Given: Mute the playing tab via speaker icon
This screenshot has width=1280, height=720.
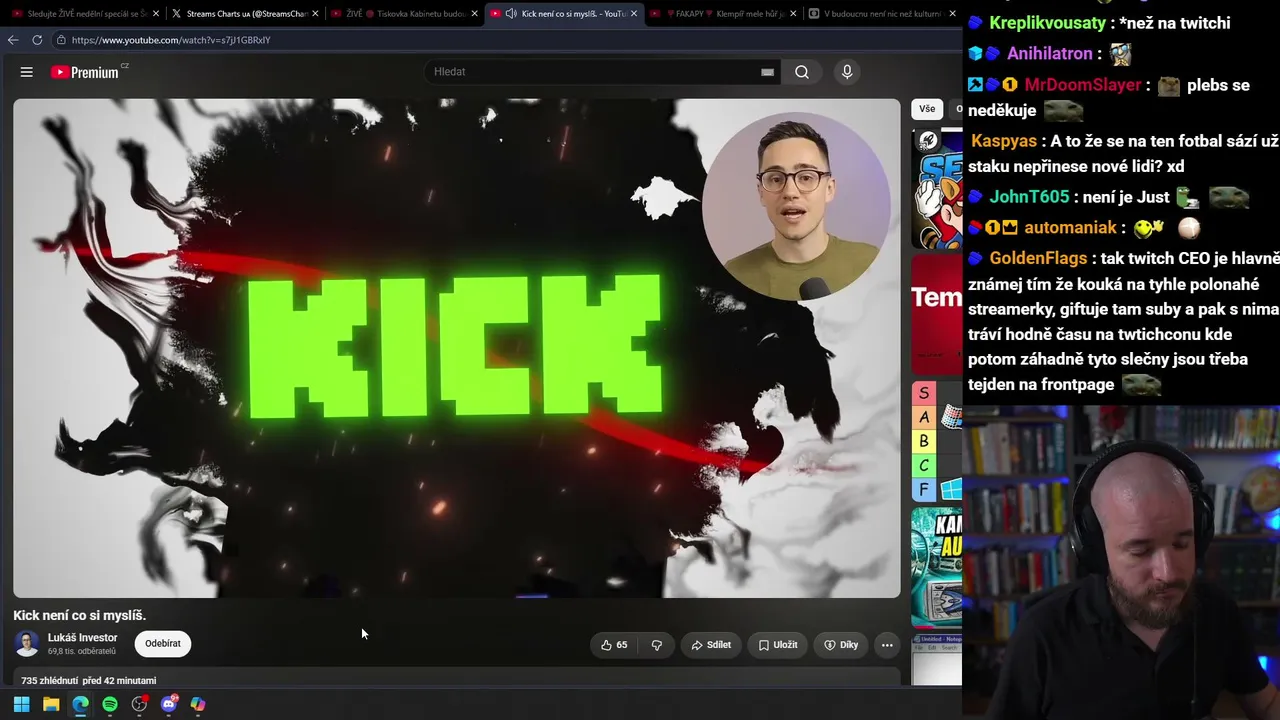Looking at the screenshot, I should click(511, 14).
